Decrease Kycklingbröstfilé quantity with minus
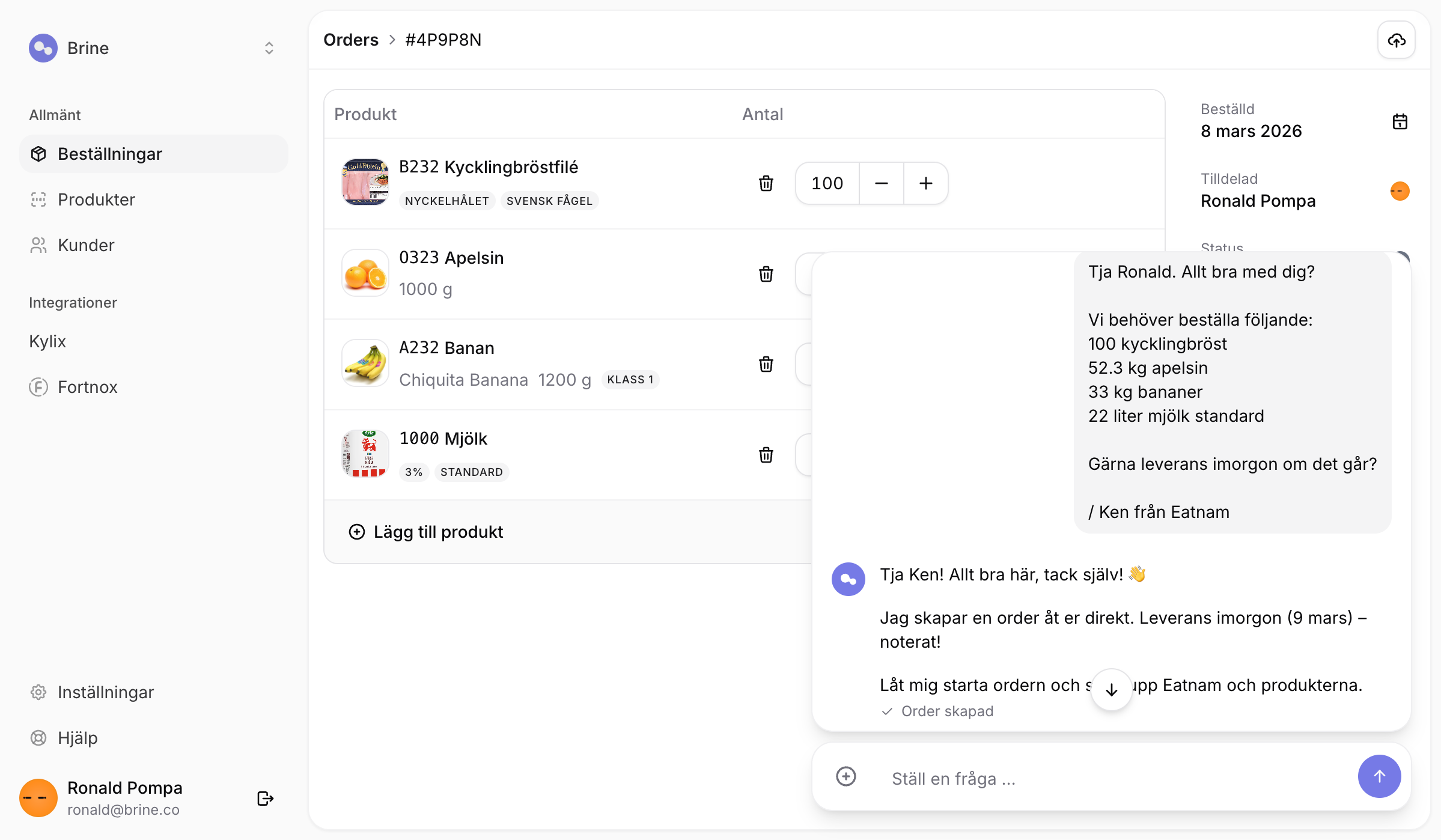This screenshot has width=1441, height=840. coord(881,183)
